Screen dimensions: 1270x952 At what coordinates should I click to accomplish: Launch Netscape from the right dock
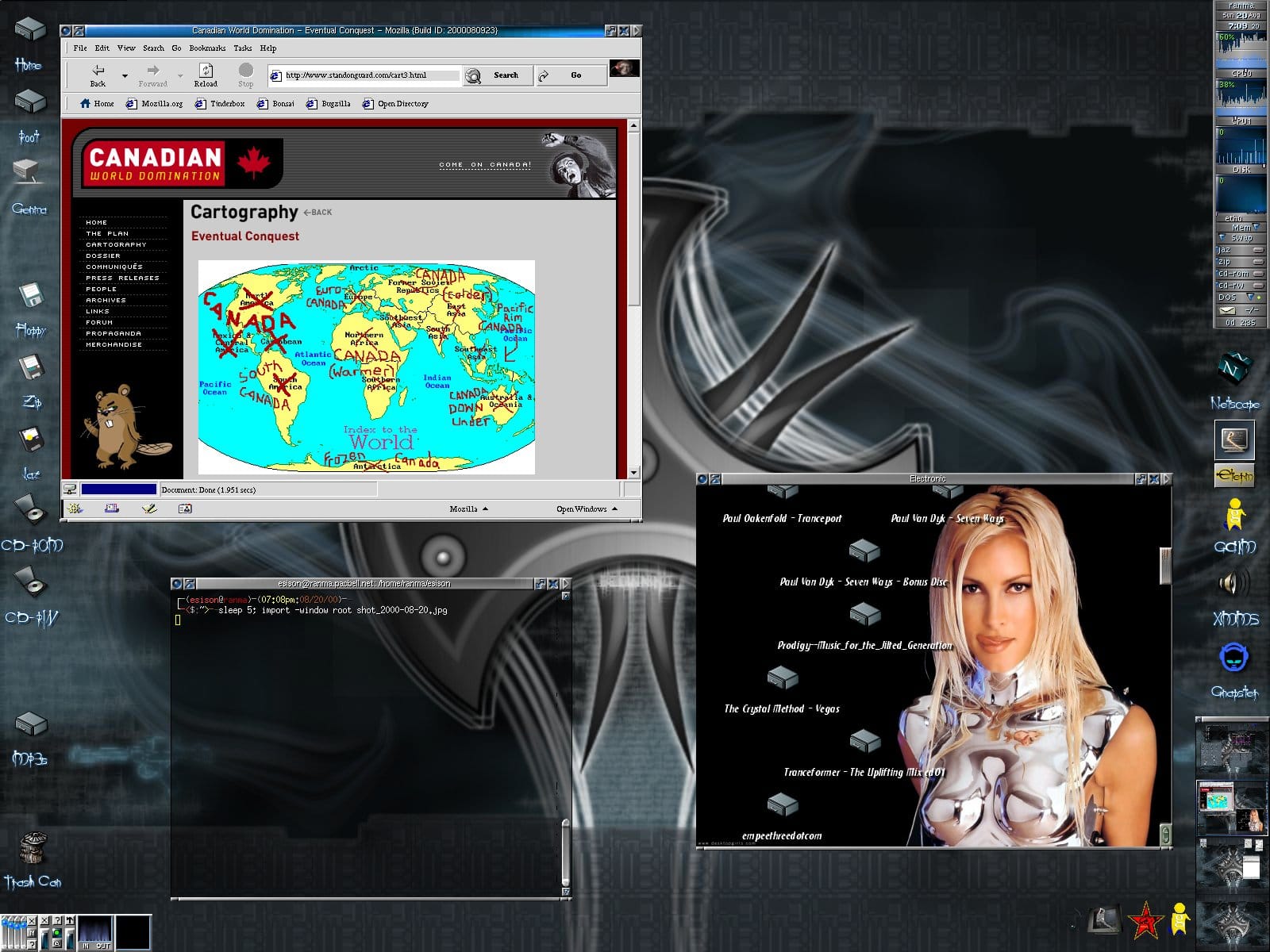(1234, 370)
